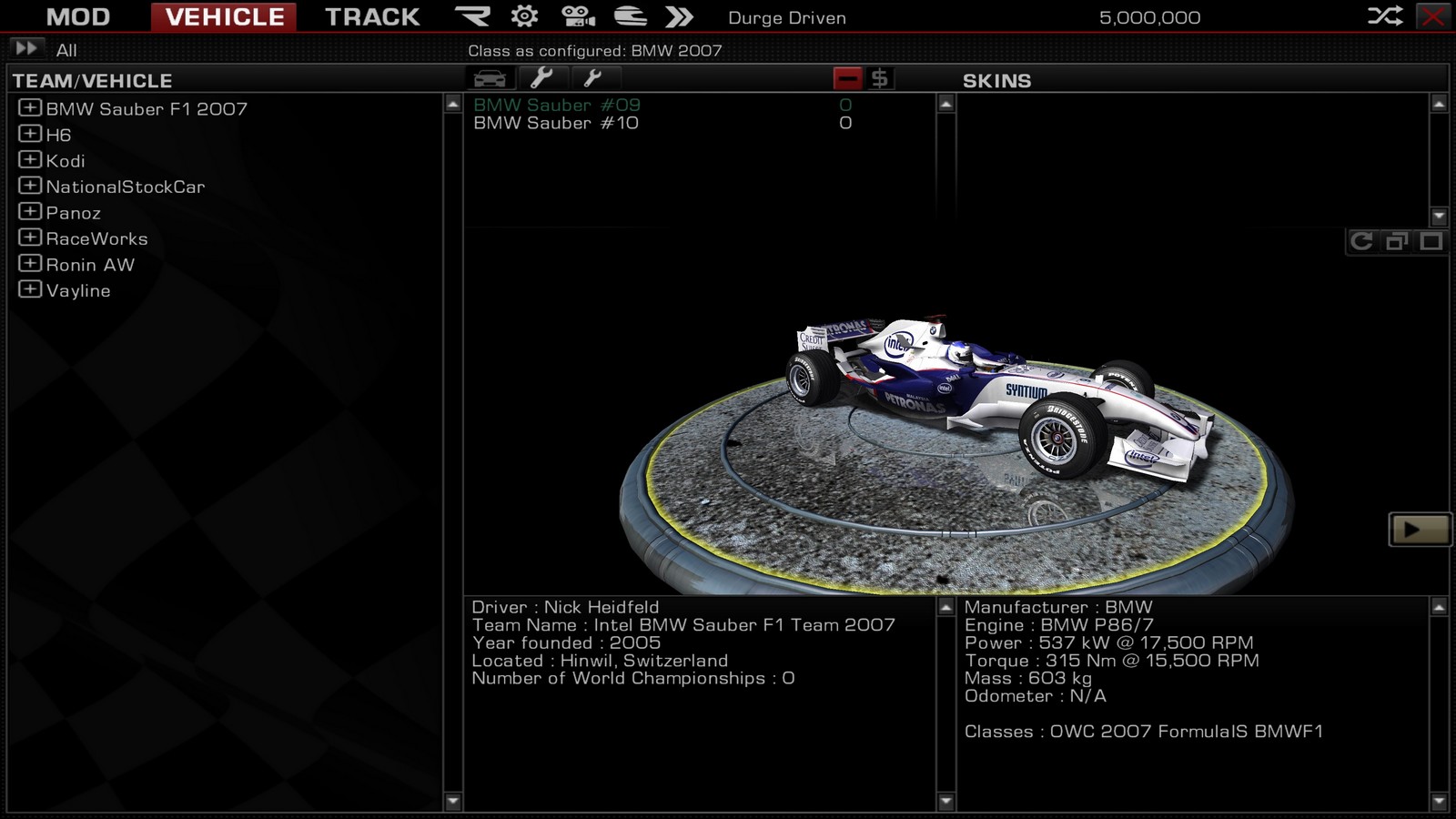Screen dimensions: 1456x819
Task: Click the Driver : Nick Heidfeld line
Action: [565, 607]
